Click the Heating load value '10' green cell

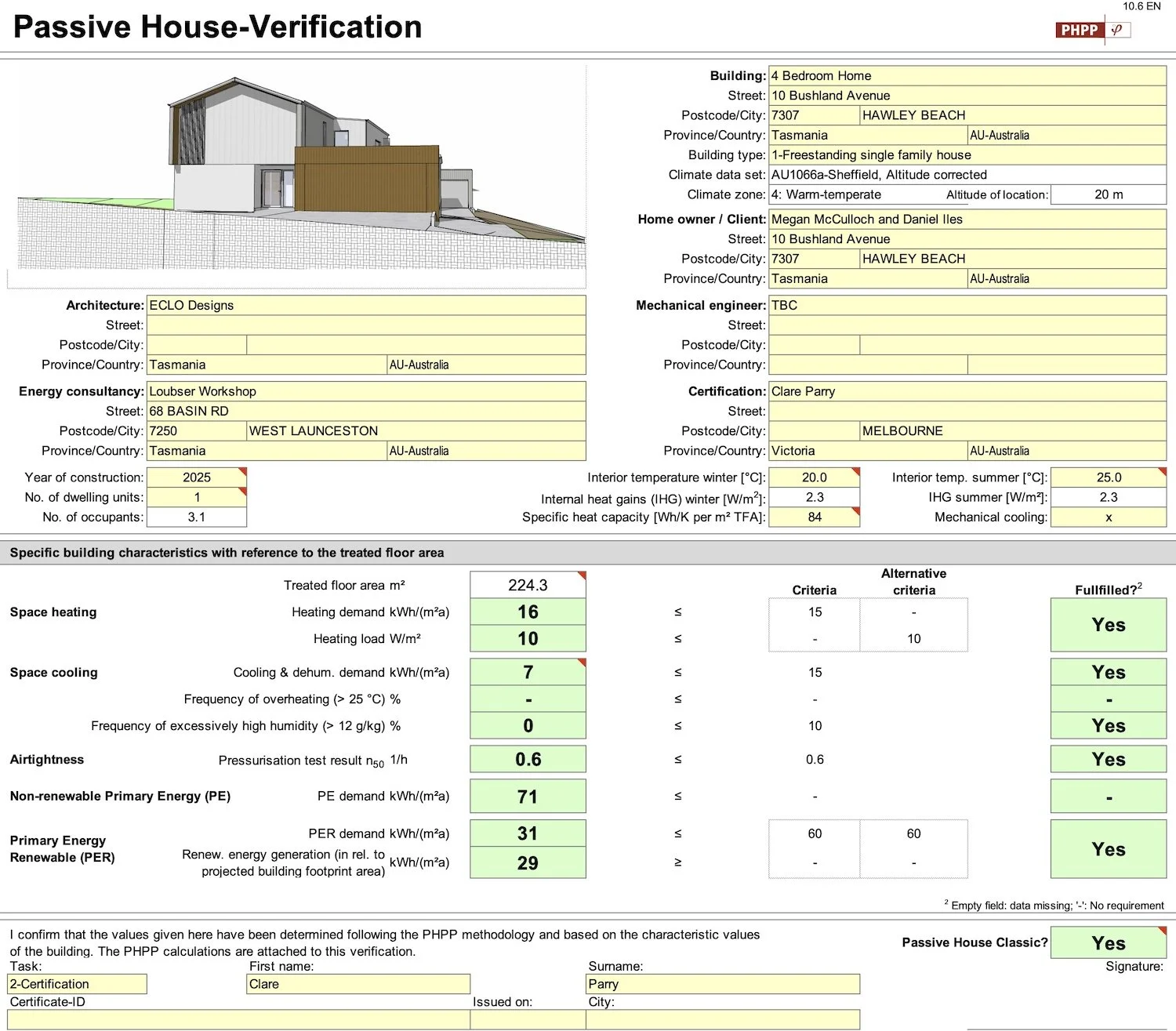(x=528, y=639)
